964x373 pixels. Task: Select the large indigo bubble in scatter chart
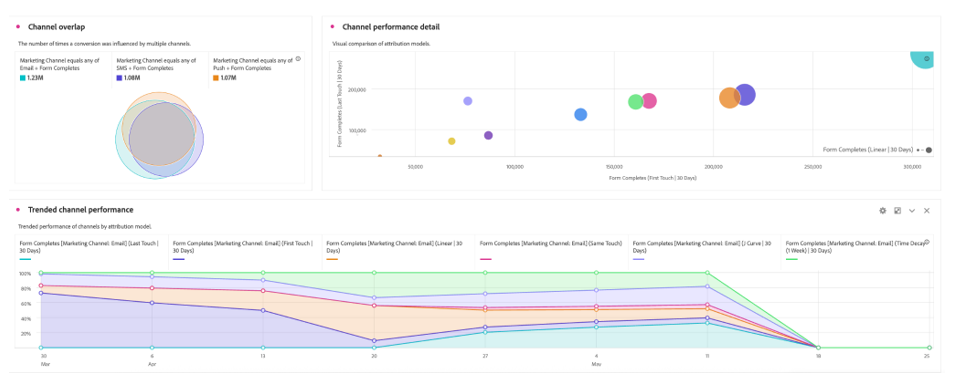[745, 95]
